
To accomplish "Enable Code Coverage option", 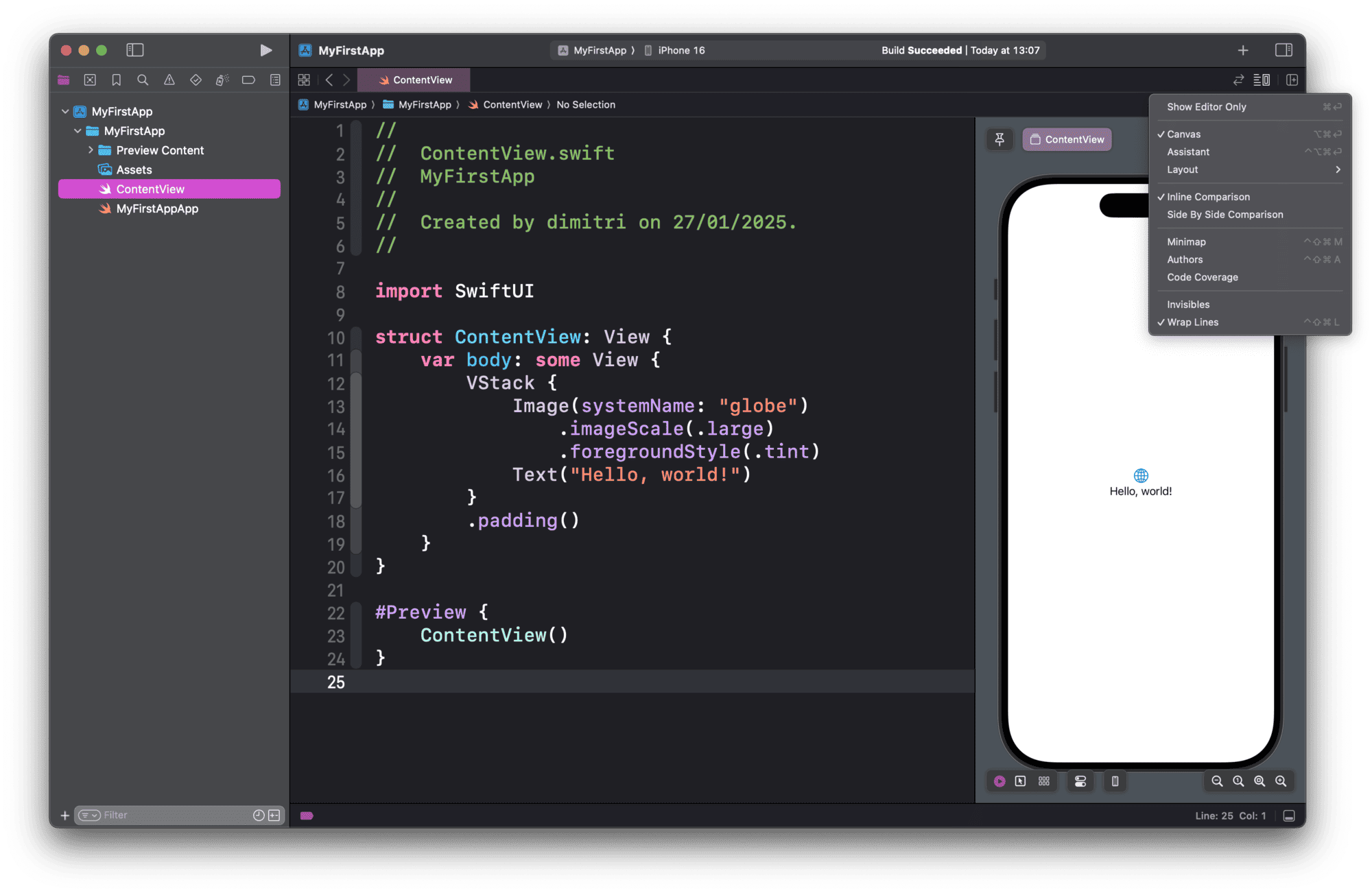I will (1250, 278).
